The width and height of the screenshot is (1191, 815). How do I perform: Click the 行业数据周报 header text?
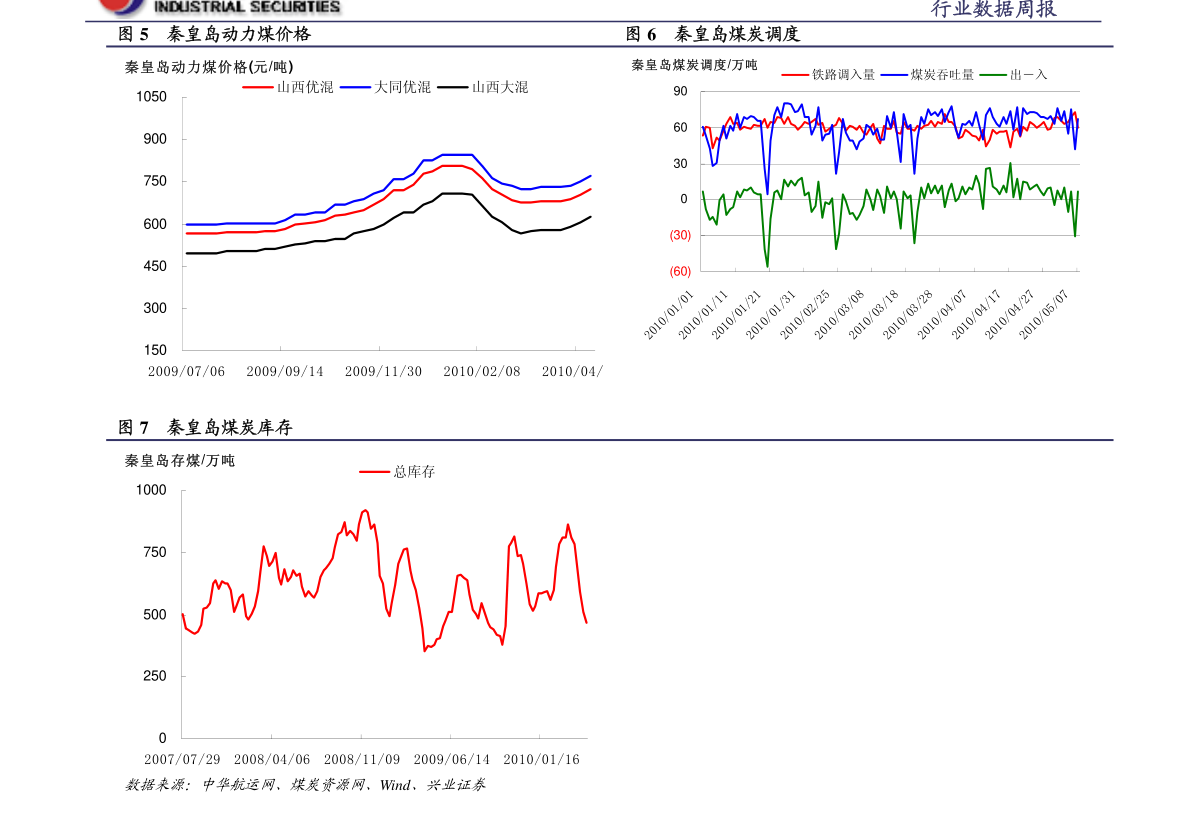tap(994, 9)
